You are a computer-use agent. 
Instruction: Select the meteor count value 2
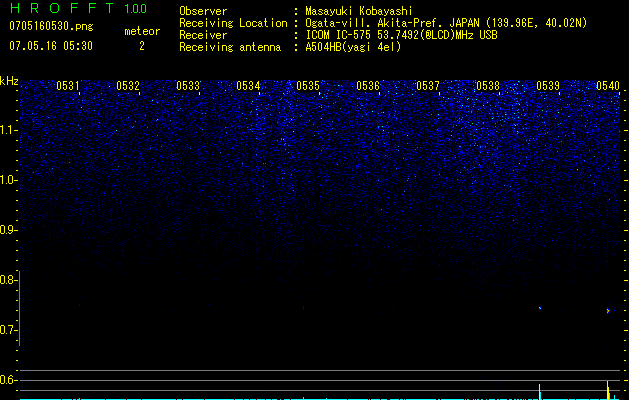tap(142, 46)
